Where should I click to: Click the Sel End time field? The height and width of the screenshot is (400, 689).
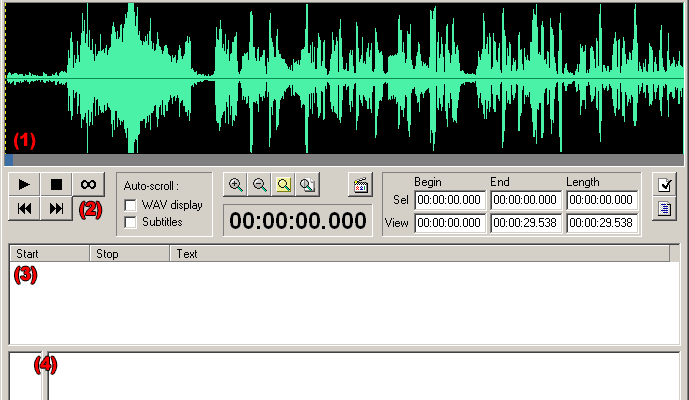point(526,200)
